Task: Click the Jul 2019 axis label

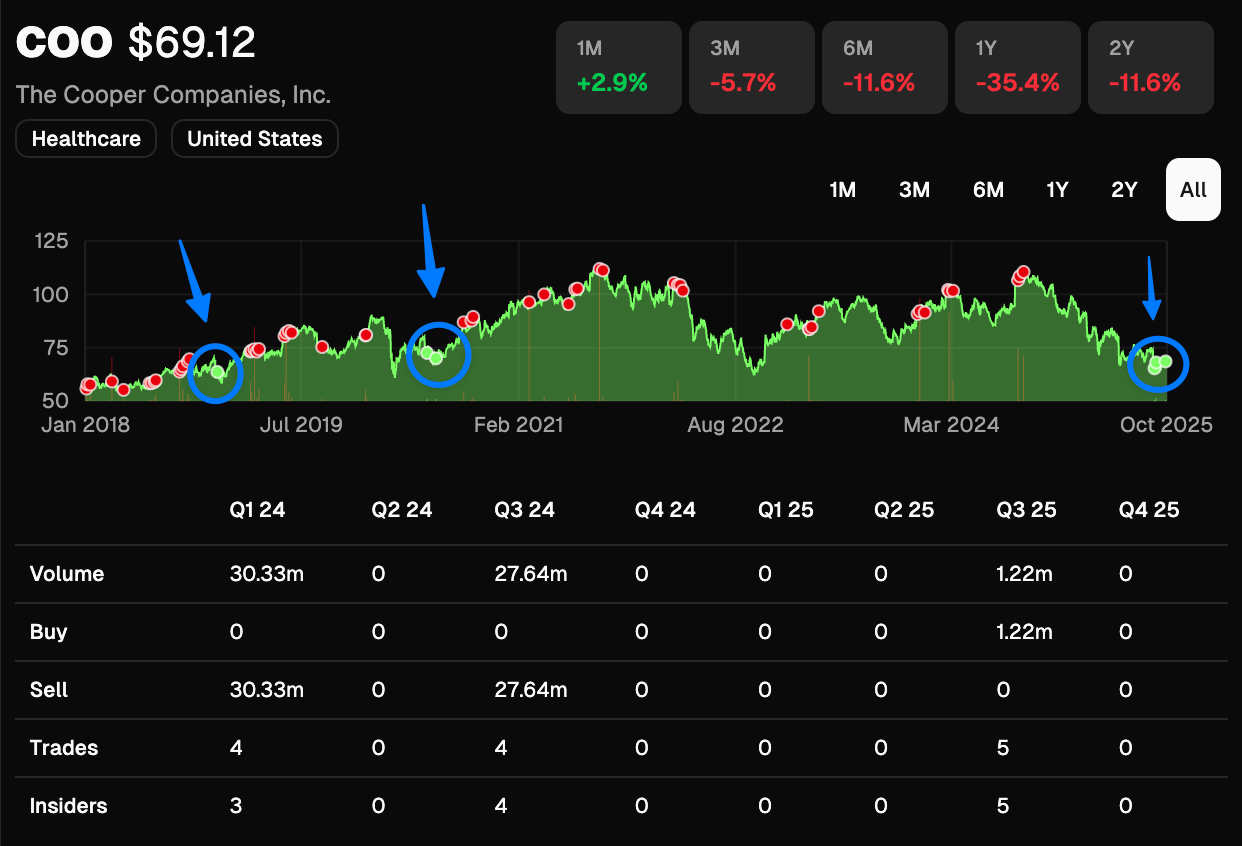Action: (300, 425)
